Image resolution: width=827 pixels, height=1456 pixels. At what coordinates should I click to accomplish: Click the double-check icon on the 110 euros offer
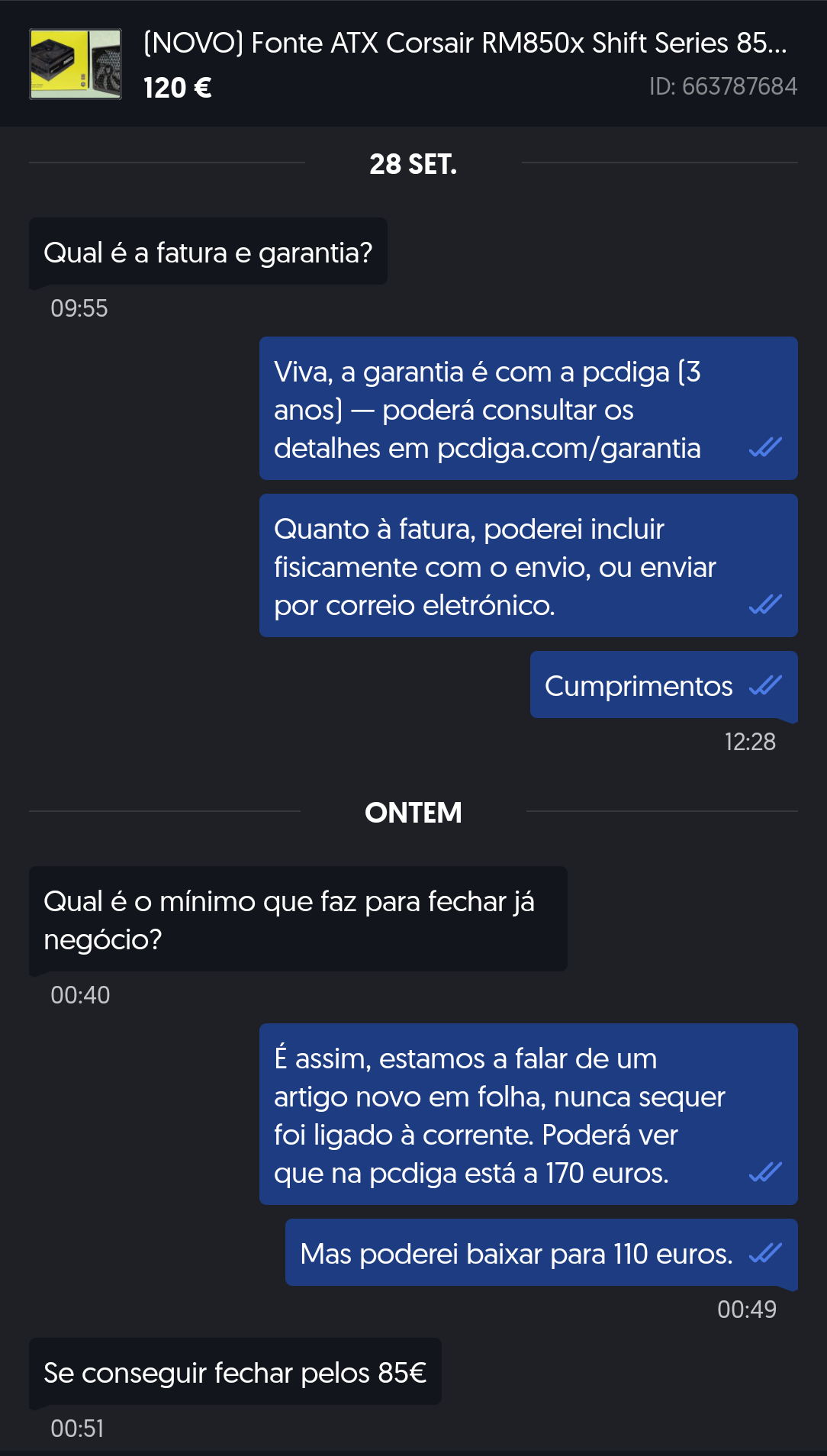[765, 1253]
